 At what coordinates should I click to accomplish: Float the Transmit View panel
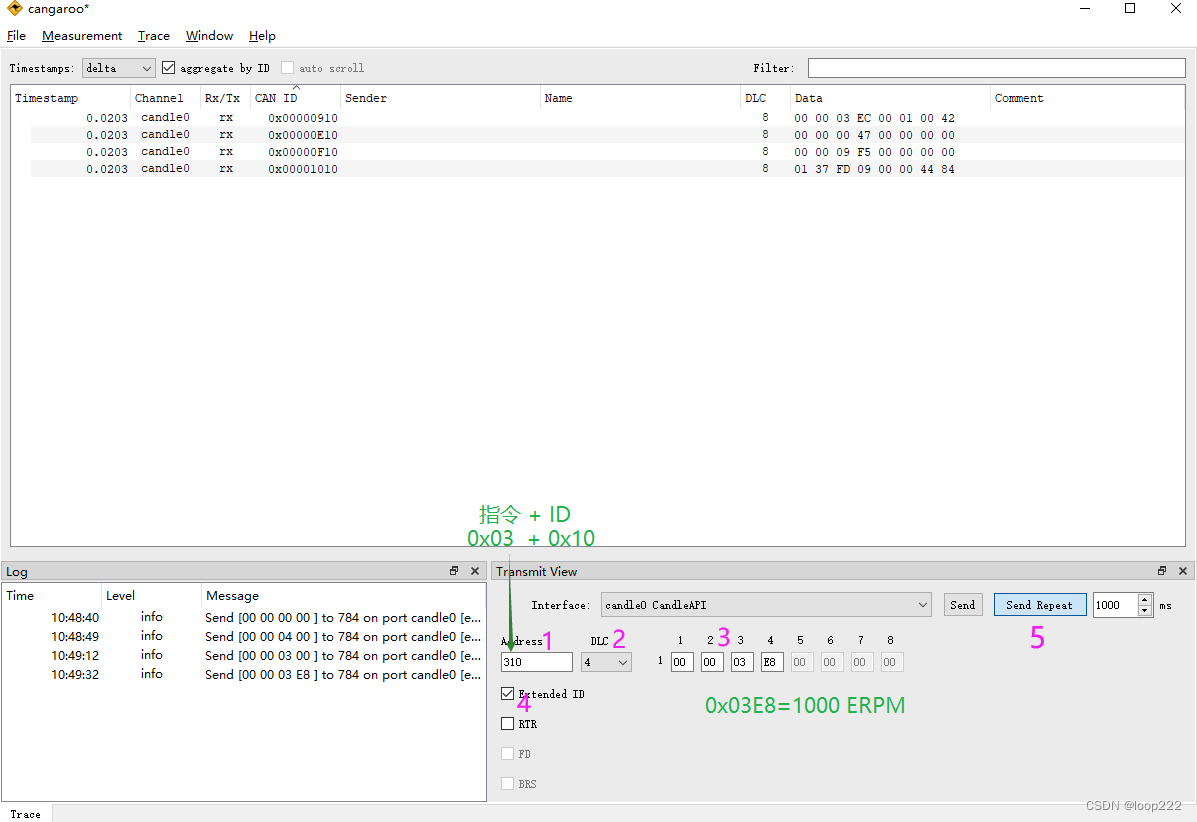pyautogui.click(x=1162, y=571)
